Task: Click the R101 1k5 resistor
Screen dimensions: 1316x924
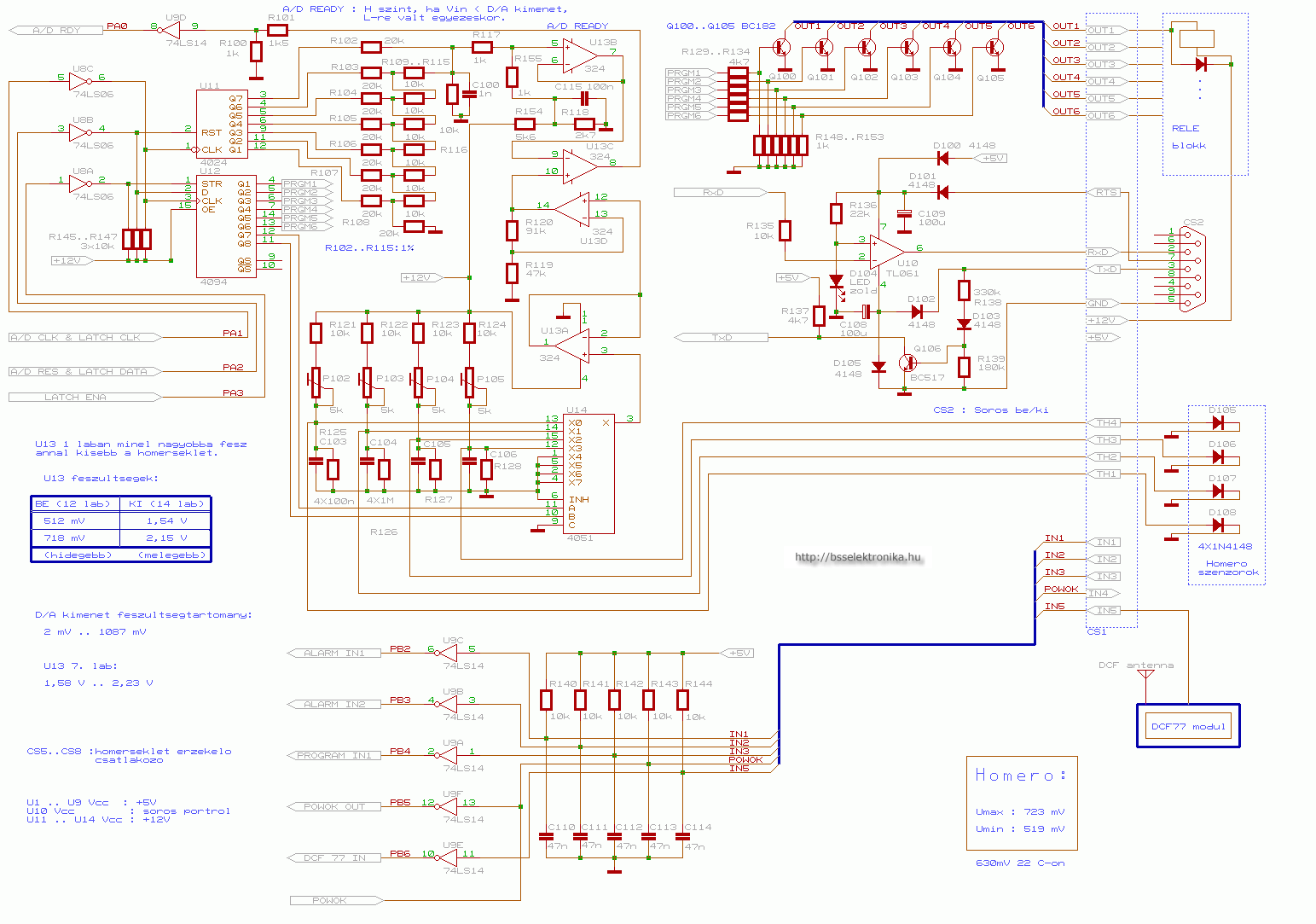Action: (x=278, y=29)
